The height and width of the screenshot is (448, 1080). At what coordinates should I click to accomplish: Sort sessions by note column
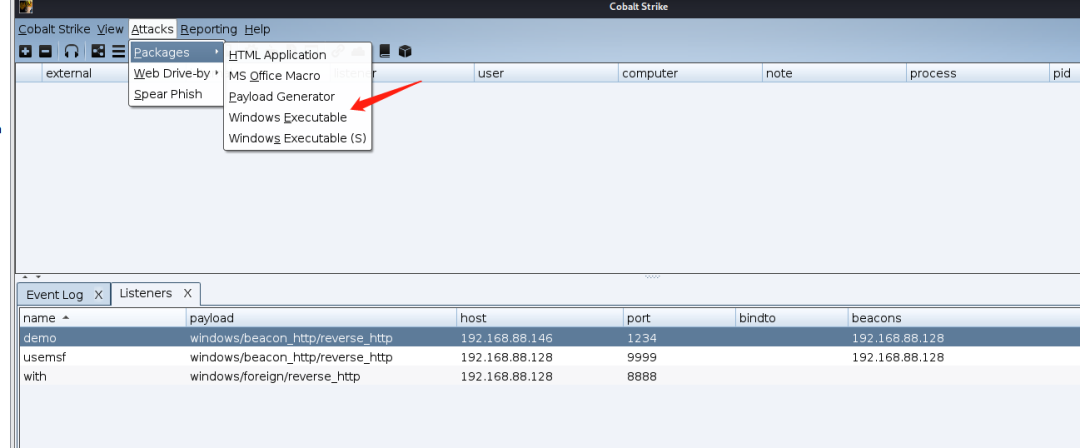click(834, 73)
